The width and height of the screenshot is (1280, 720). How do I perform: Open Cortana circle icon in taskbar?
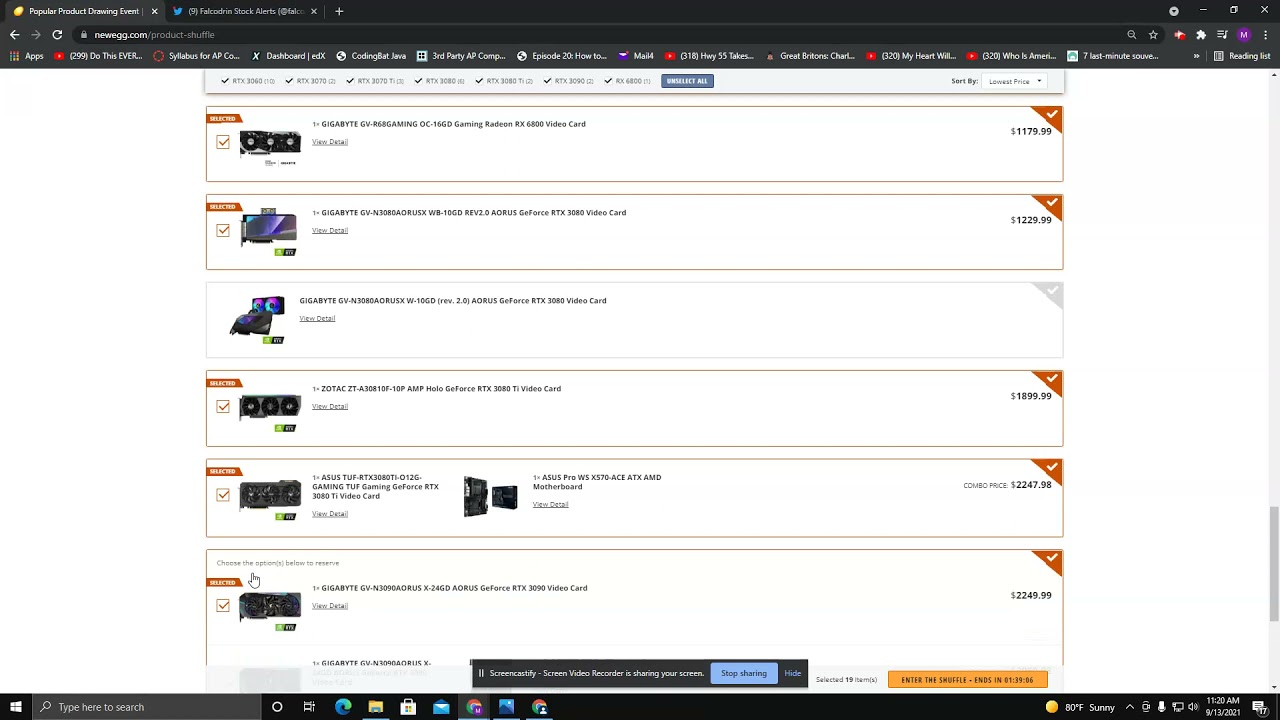[277, 707]
